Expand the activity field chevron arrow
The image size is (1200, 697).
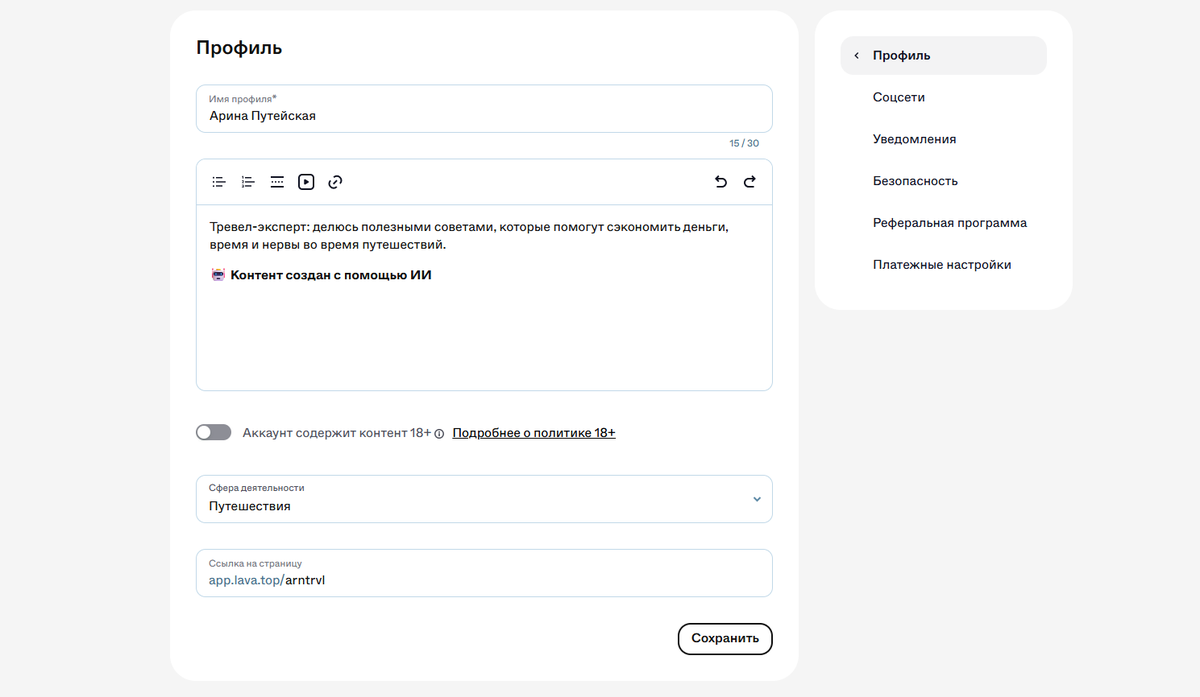pyautogui.click(x=756, y=499)
